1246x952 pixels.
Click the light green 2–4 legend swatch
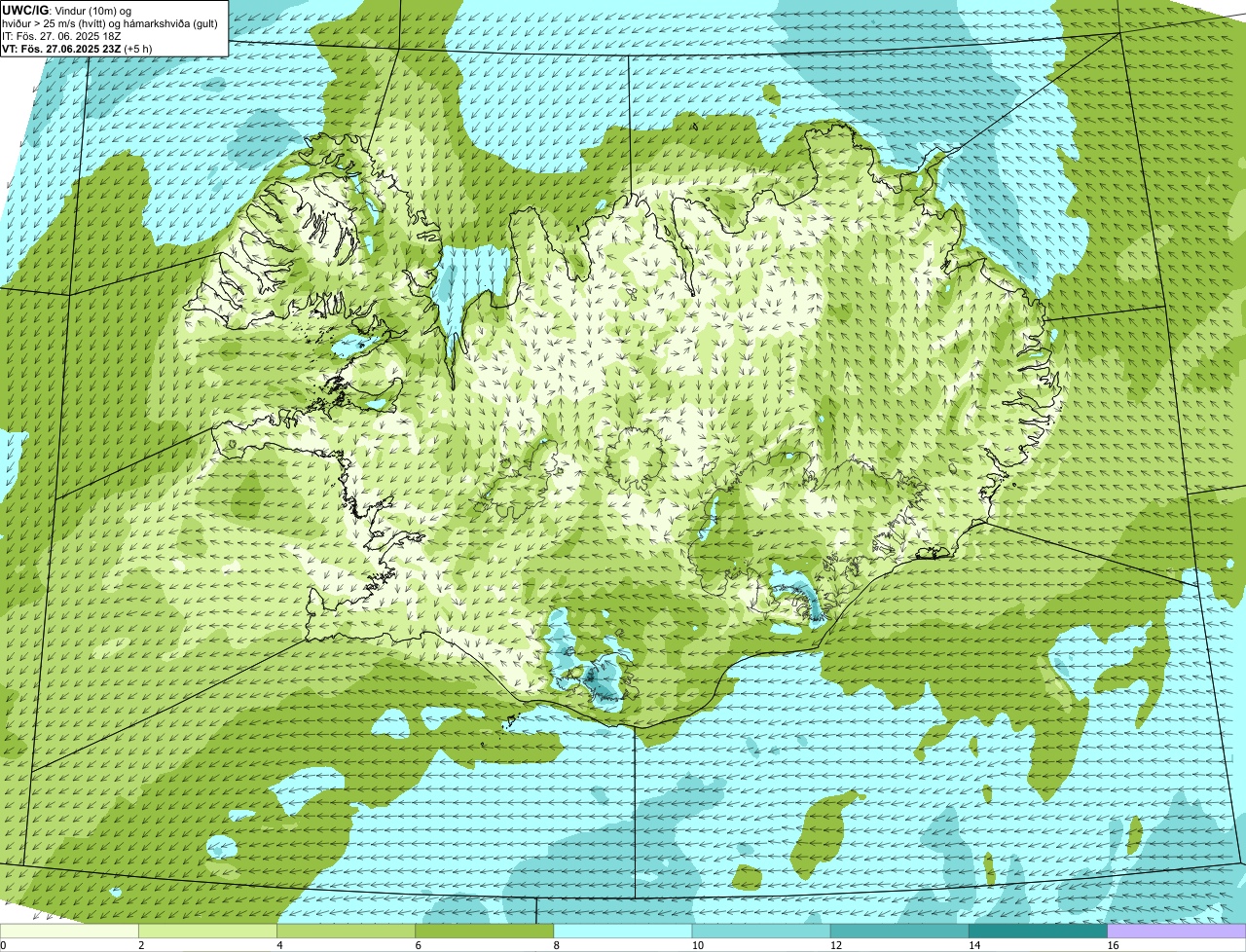[x=208, y=931]
